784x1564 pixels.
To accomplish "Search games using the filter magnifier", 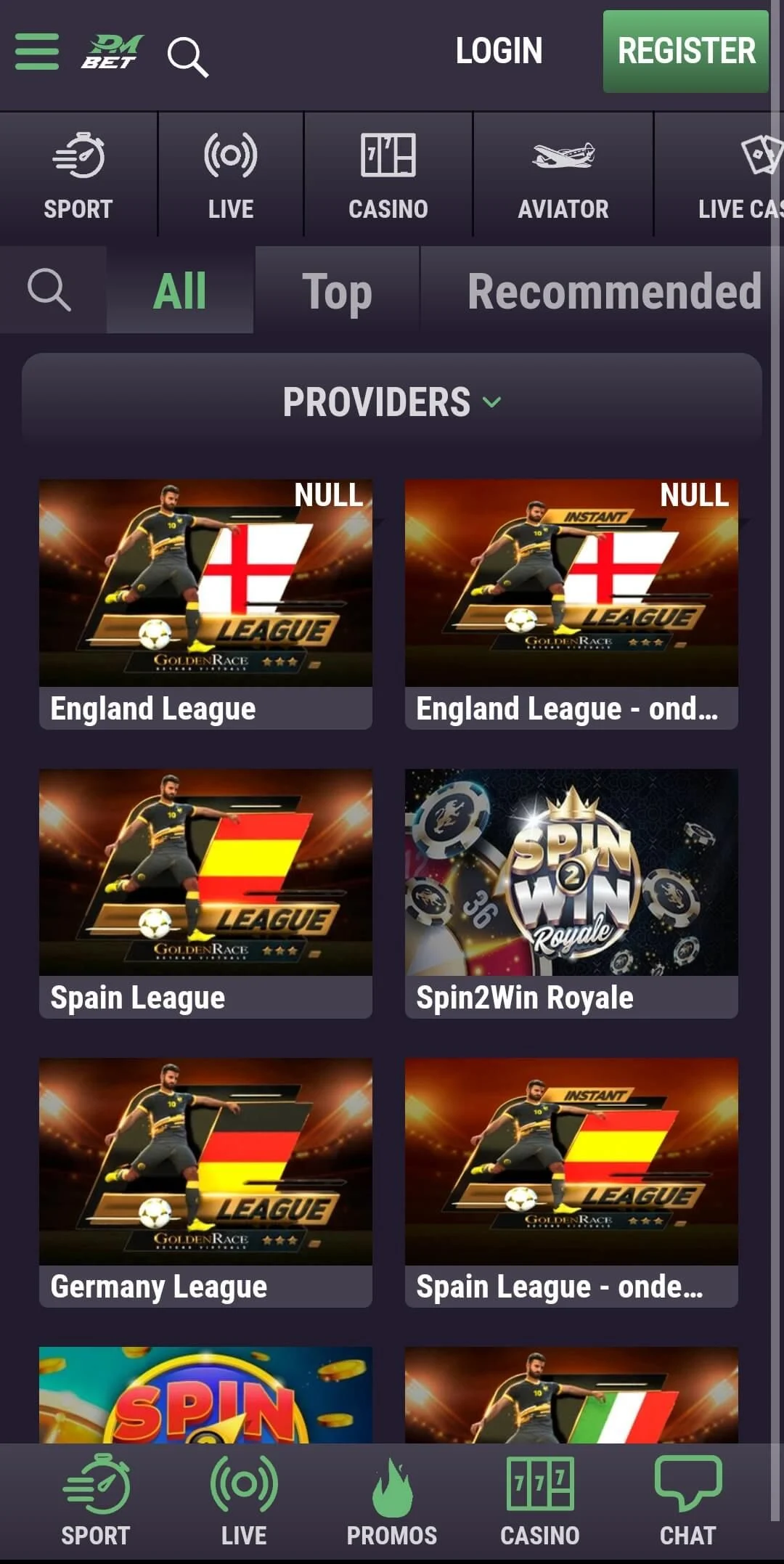I will (x=49, y=290).
